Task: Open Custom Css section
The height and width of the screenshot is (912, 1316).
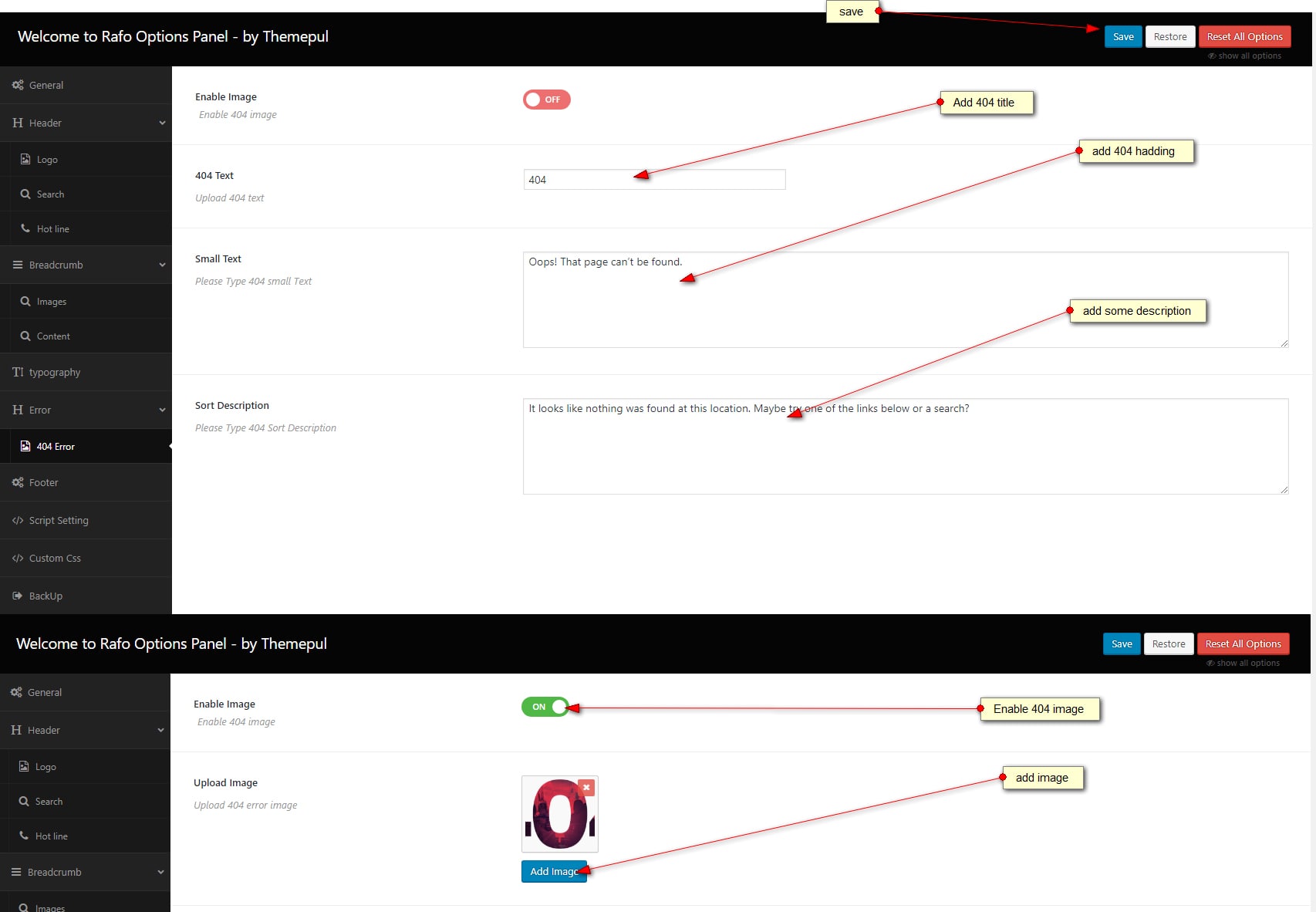Action: 86,558
